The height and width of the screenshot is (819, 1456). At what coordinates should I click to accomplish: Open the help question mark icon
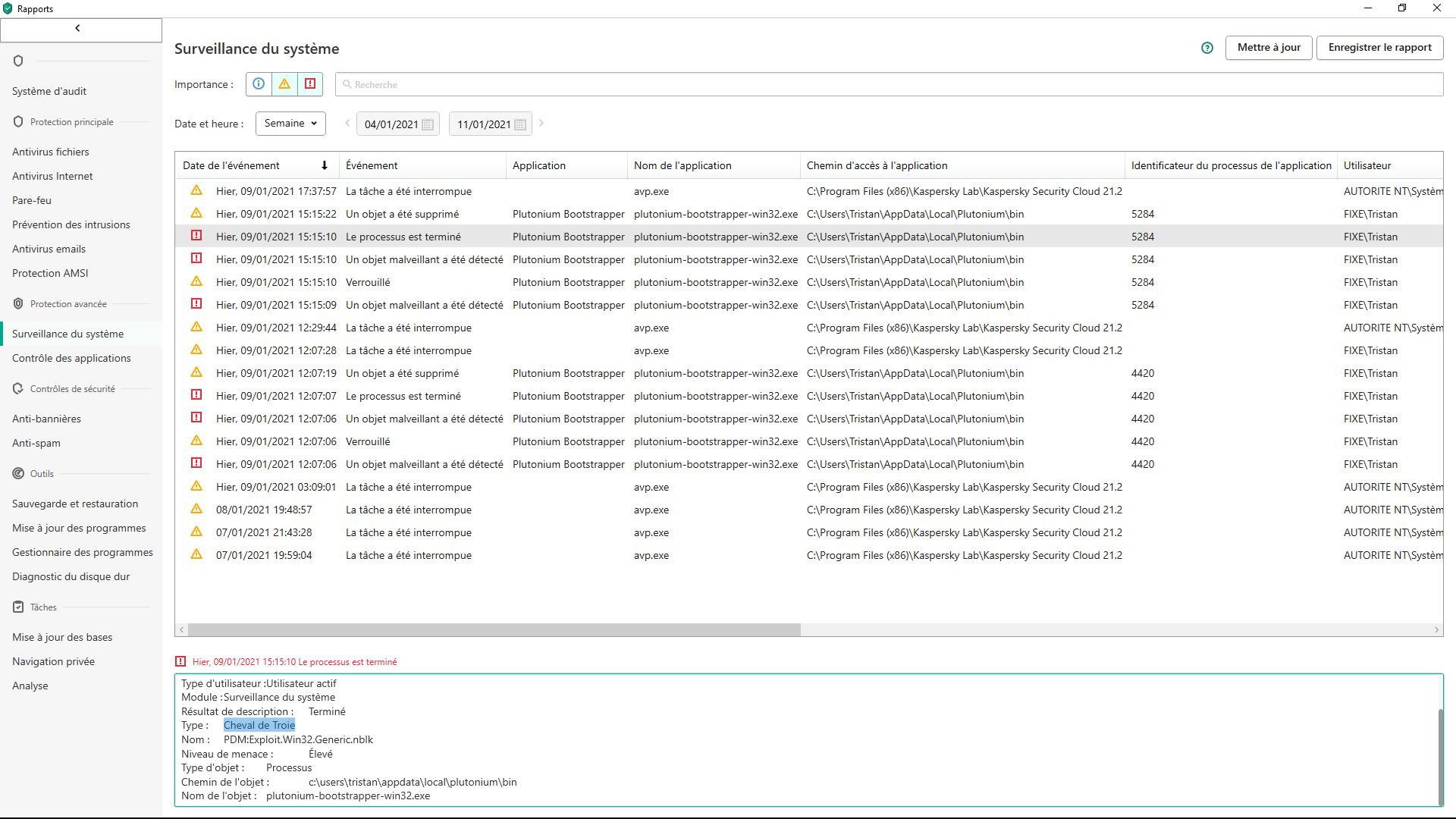1207,48
